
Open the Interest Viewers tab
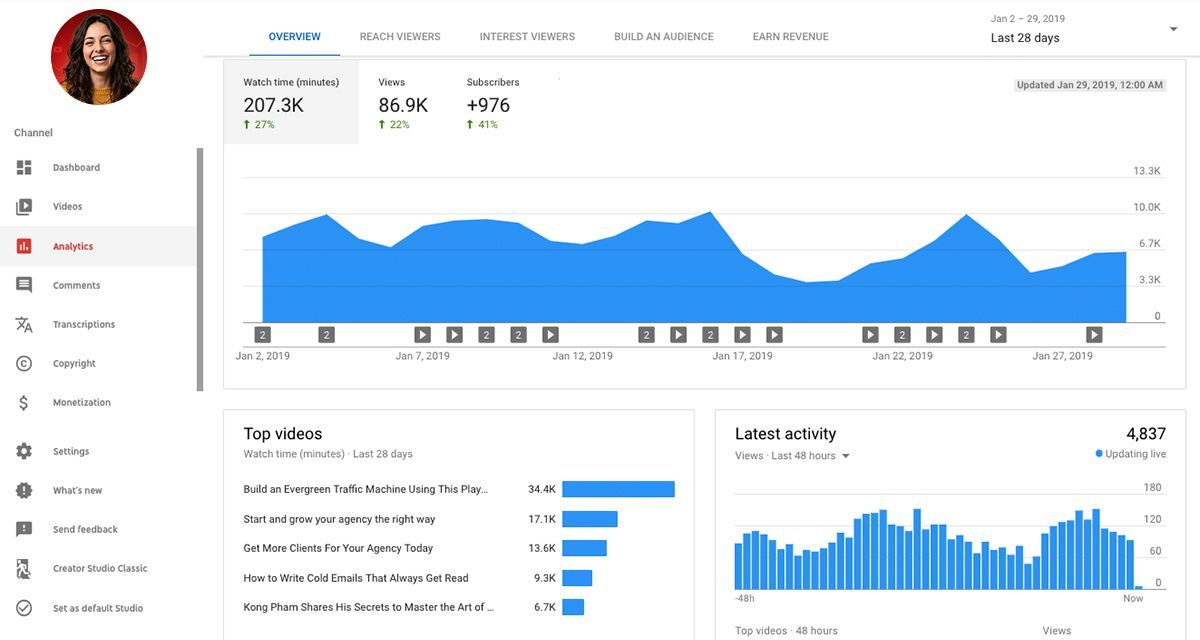tap(527, 37)
